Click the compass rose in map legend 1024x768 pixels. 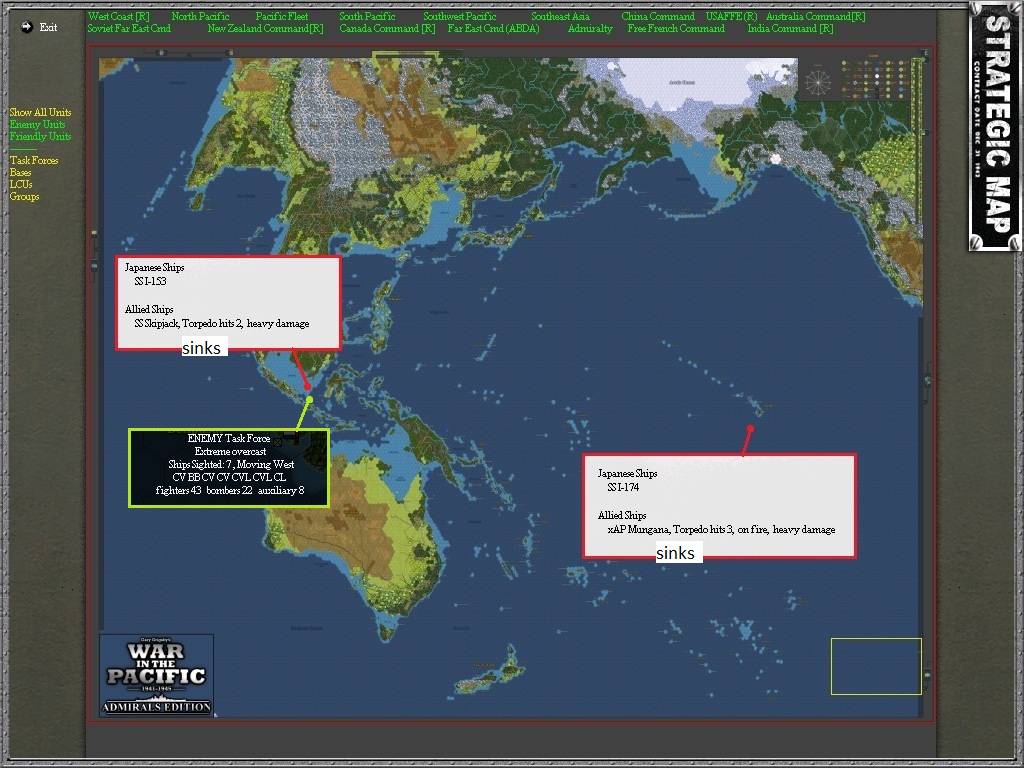[818, 82]
